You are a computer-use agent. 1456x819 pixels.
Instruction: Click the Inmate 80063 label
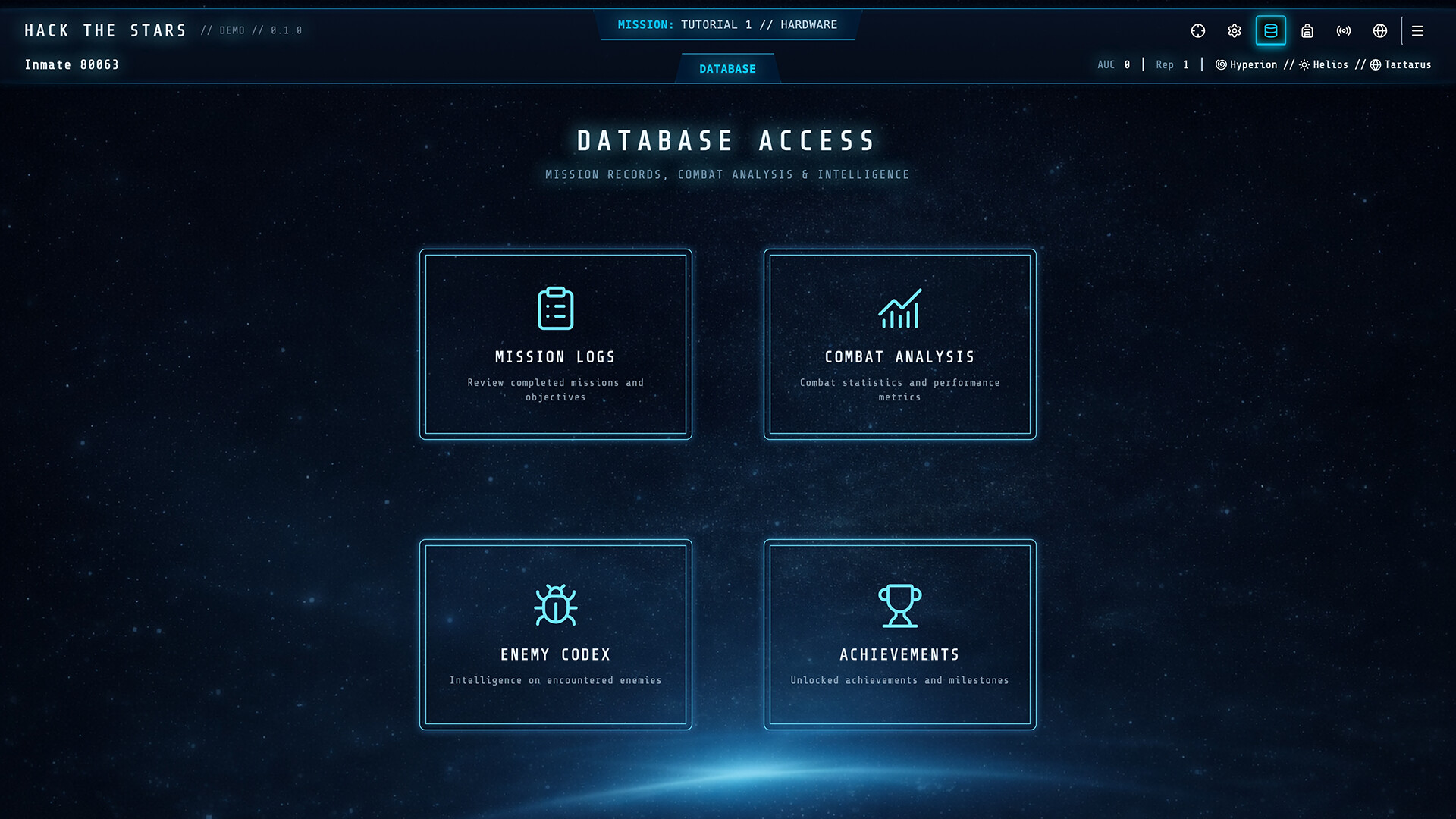72,64
